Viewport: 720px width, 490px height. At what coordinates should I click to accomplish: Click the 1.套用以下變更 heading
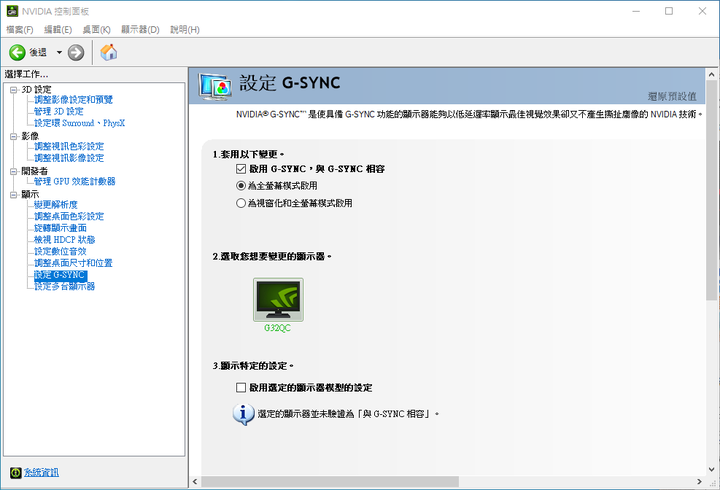pos(248,154)
